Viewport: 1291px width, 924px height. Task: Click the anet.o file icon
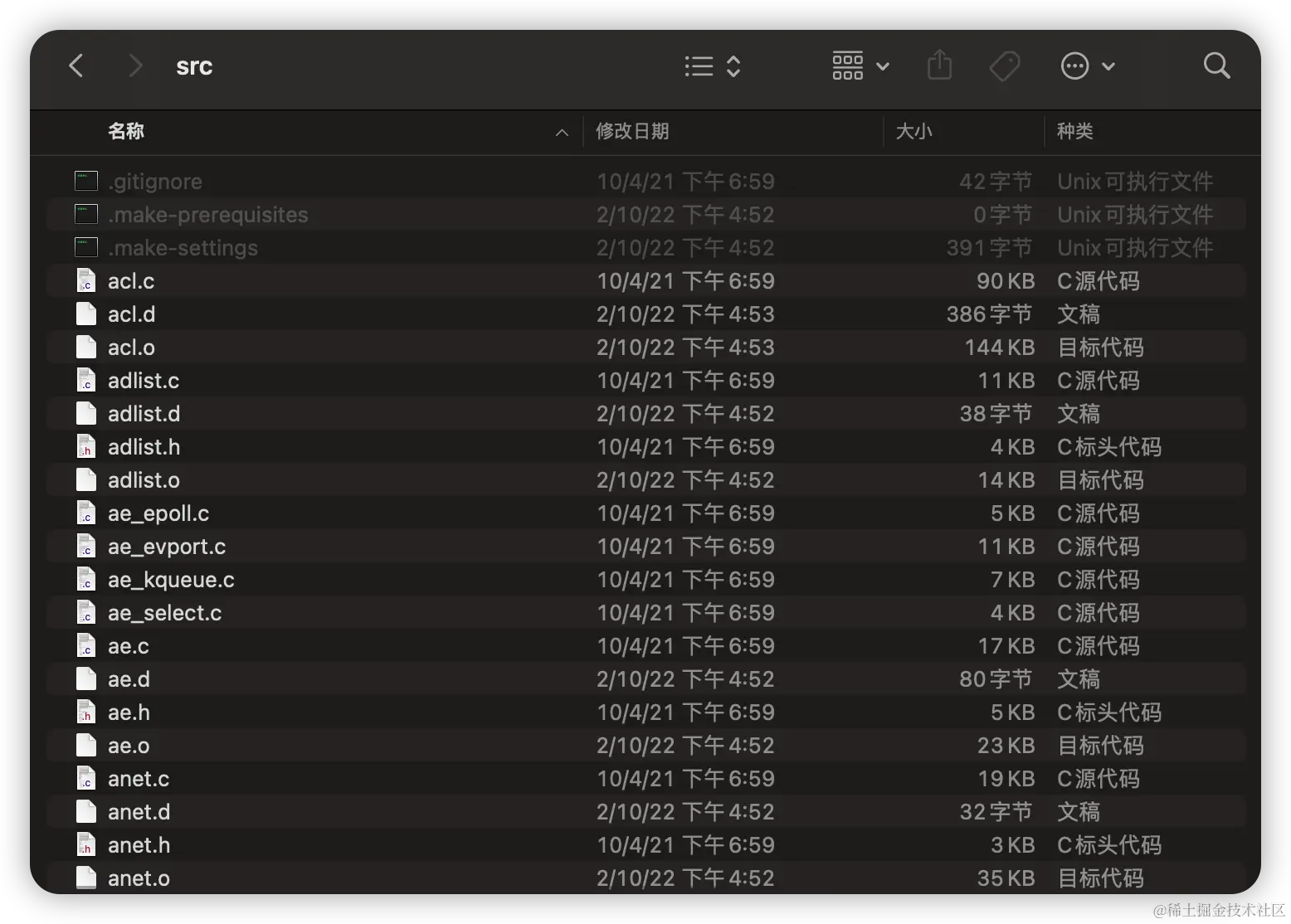click(86, 878)
